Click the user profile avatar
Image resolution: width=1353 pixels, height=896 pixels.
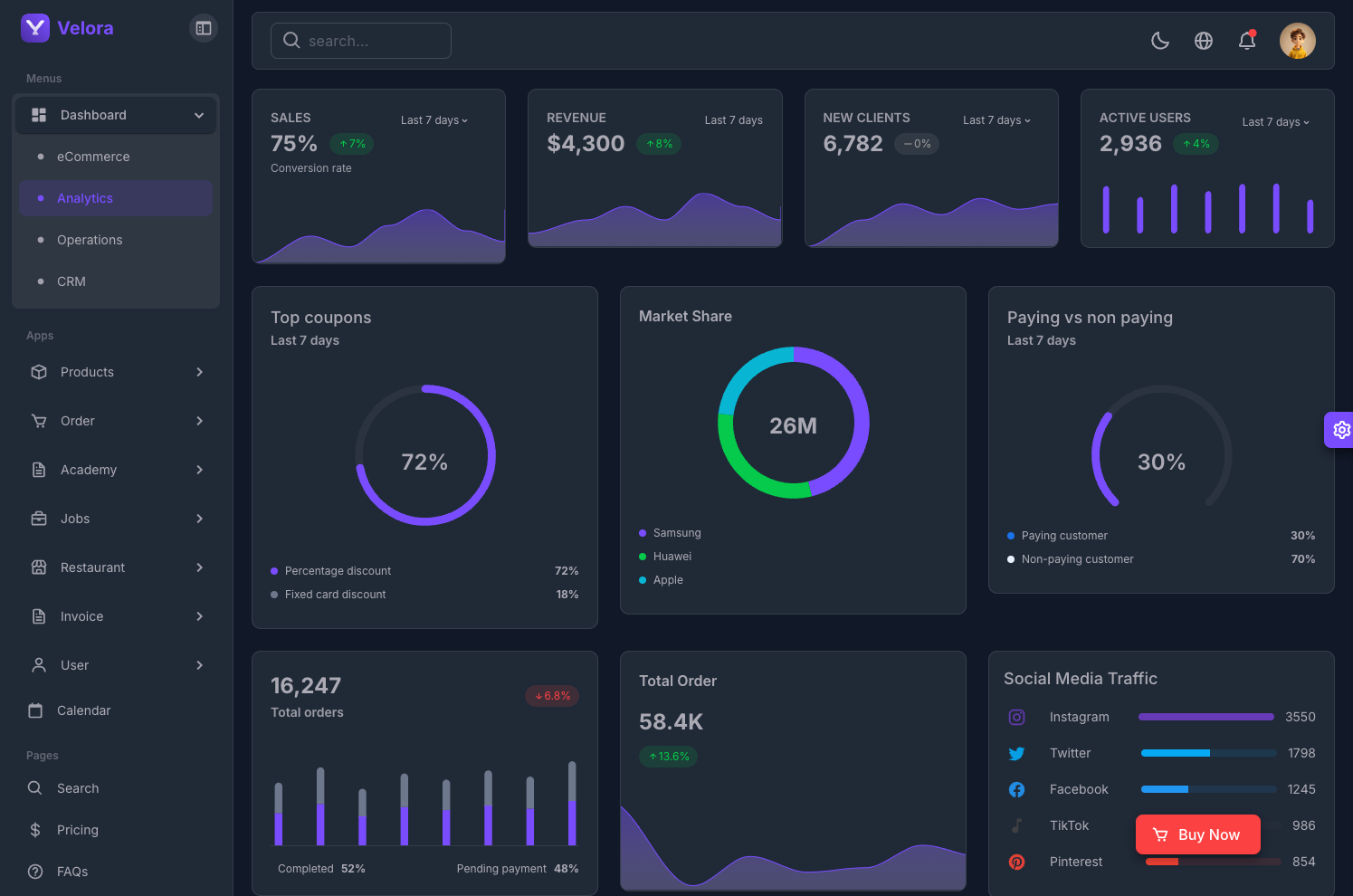click(1297, 41)
